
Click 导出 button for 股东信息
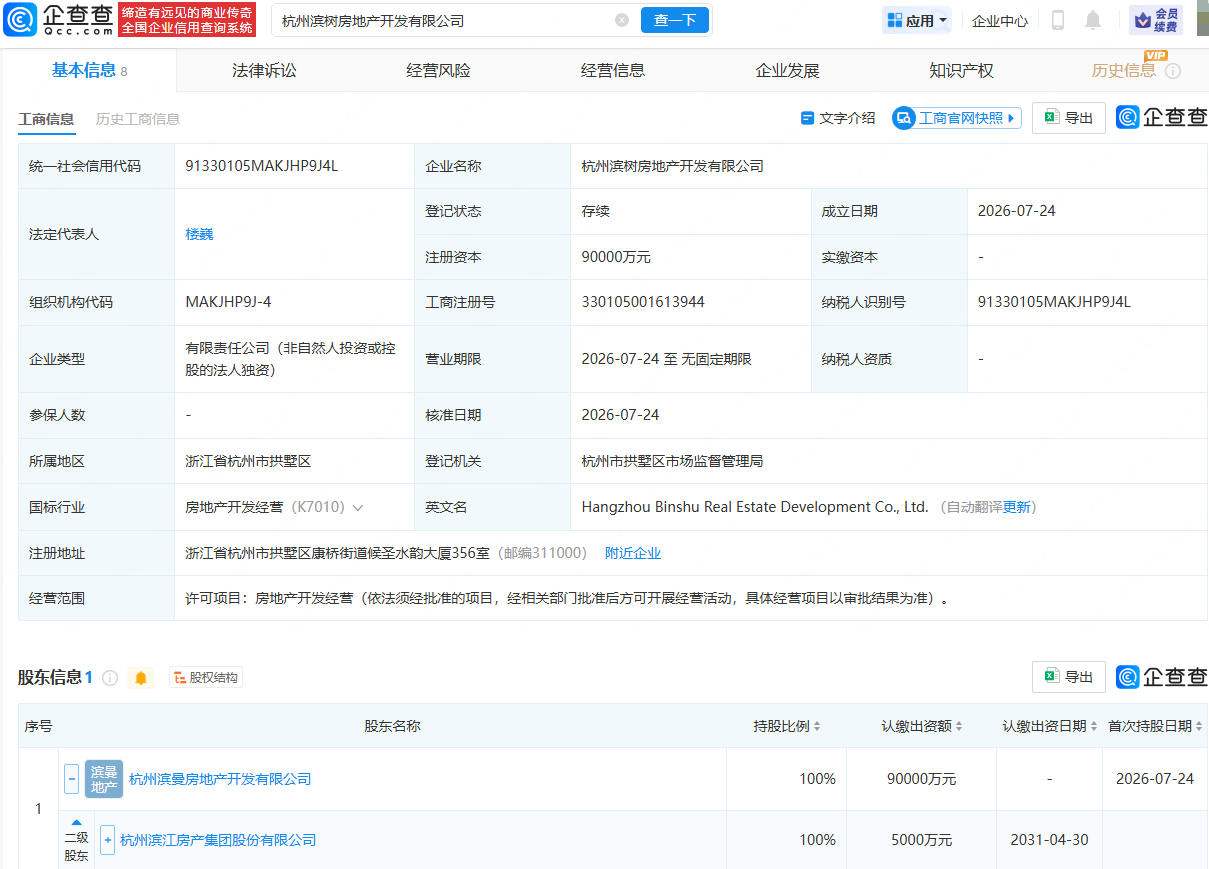click(1069, 677)
